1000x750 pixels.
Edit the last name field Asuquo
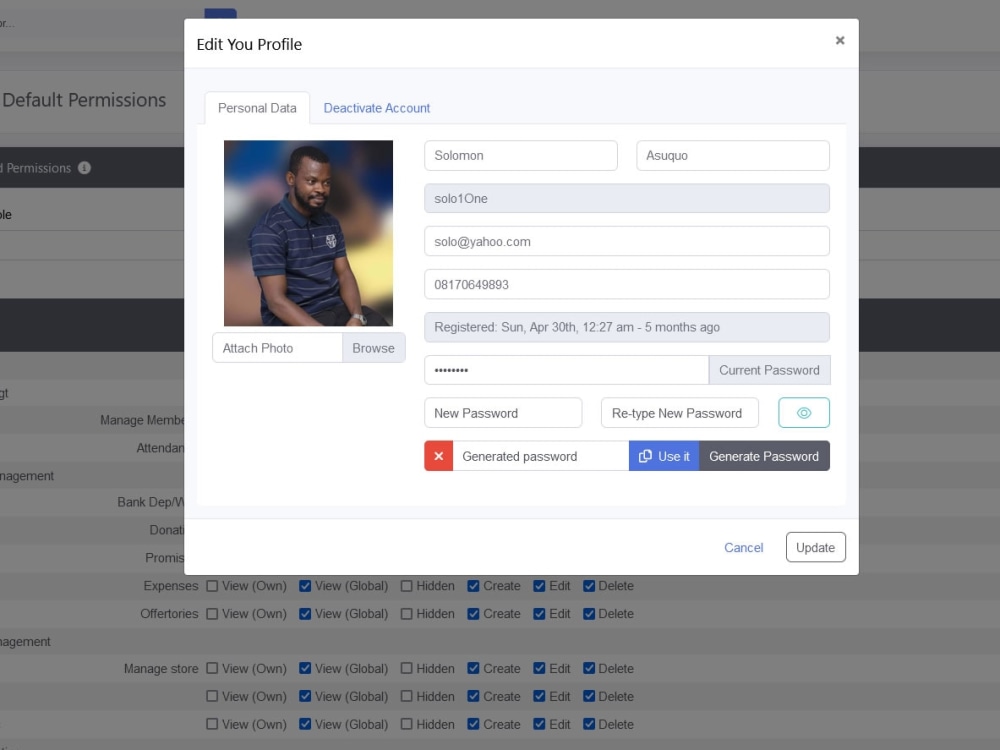pos(733,156)
